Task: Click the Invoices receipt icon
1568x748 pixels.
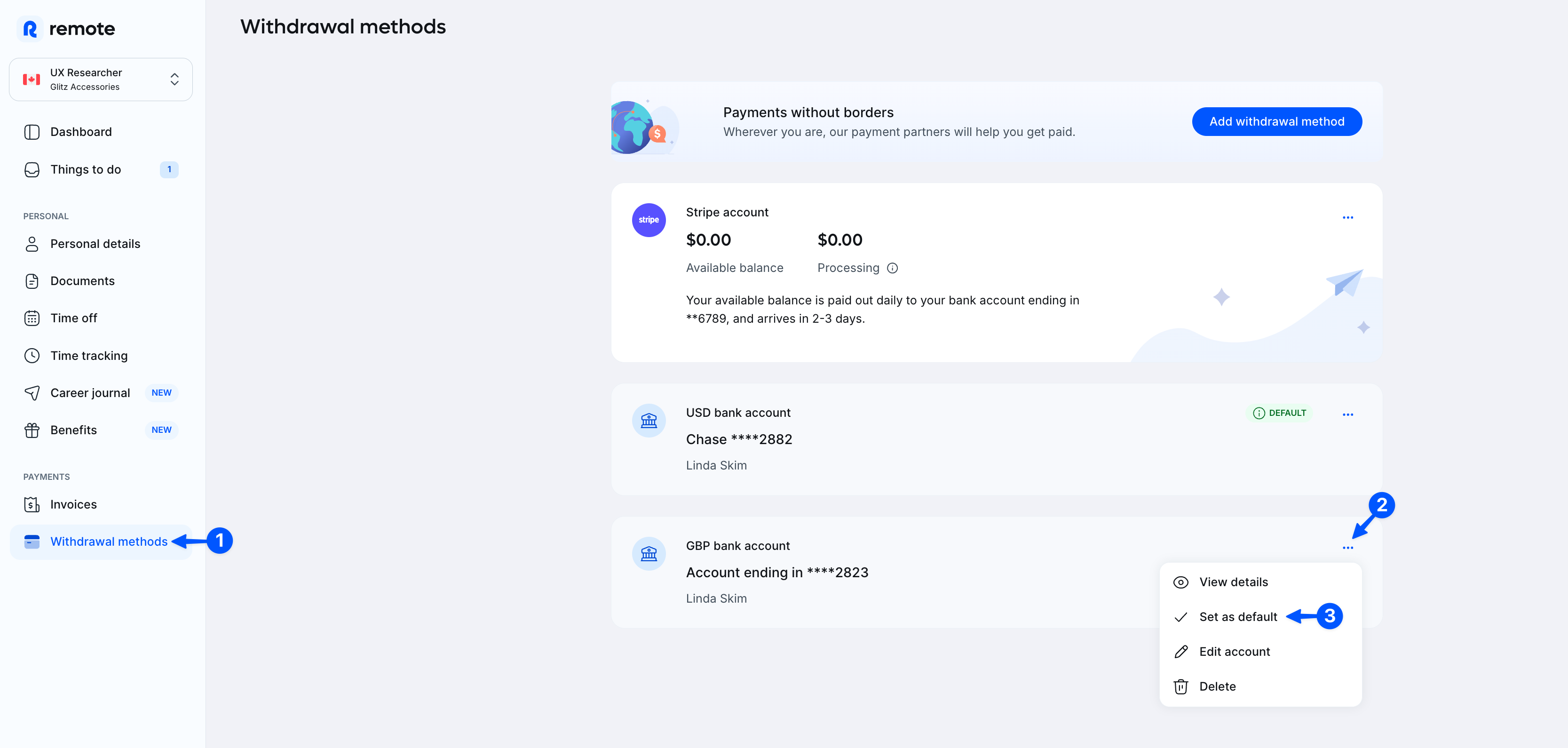Action: click(x=32, y=504)
